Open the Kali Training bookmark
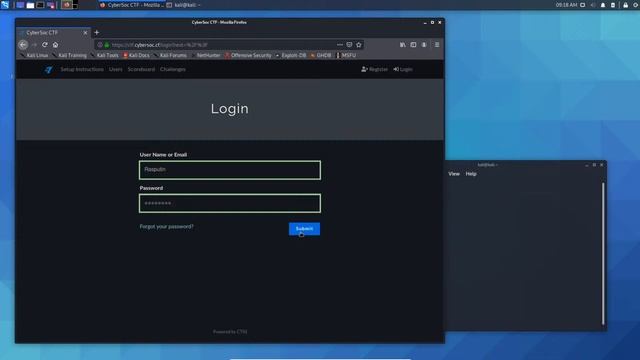This screenshot has height=360, width=640. pyautogui.click(x=69, y=55)
